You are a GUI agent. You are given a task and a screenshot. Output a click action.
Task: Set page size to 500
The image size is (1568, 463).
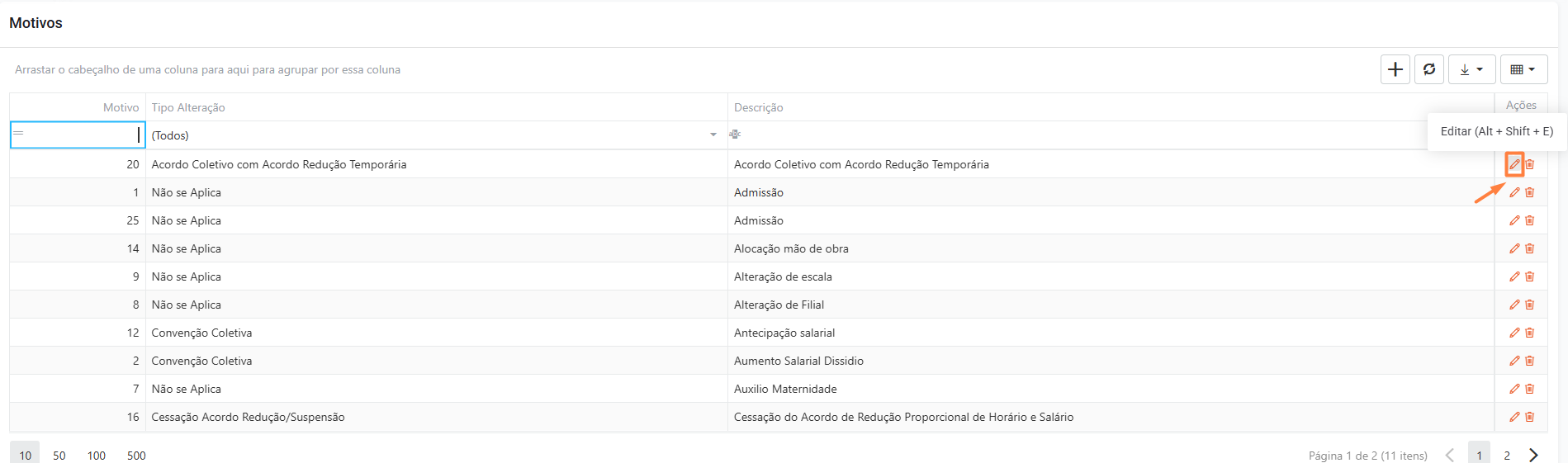136,456
